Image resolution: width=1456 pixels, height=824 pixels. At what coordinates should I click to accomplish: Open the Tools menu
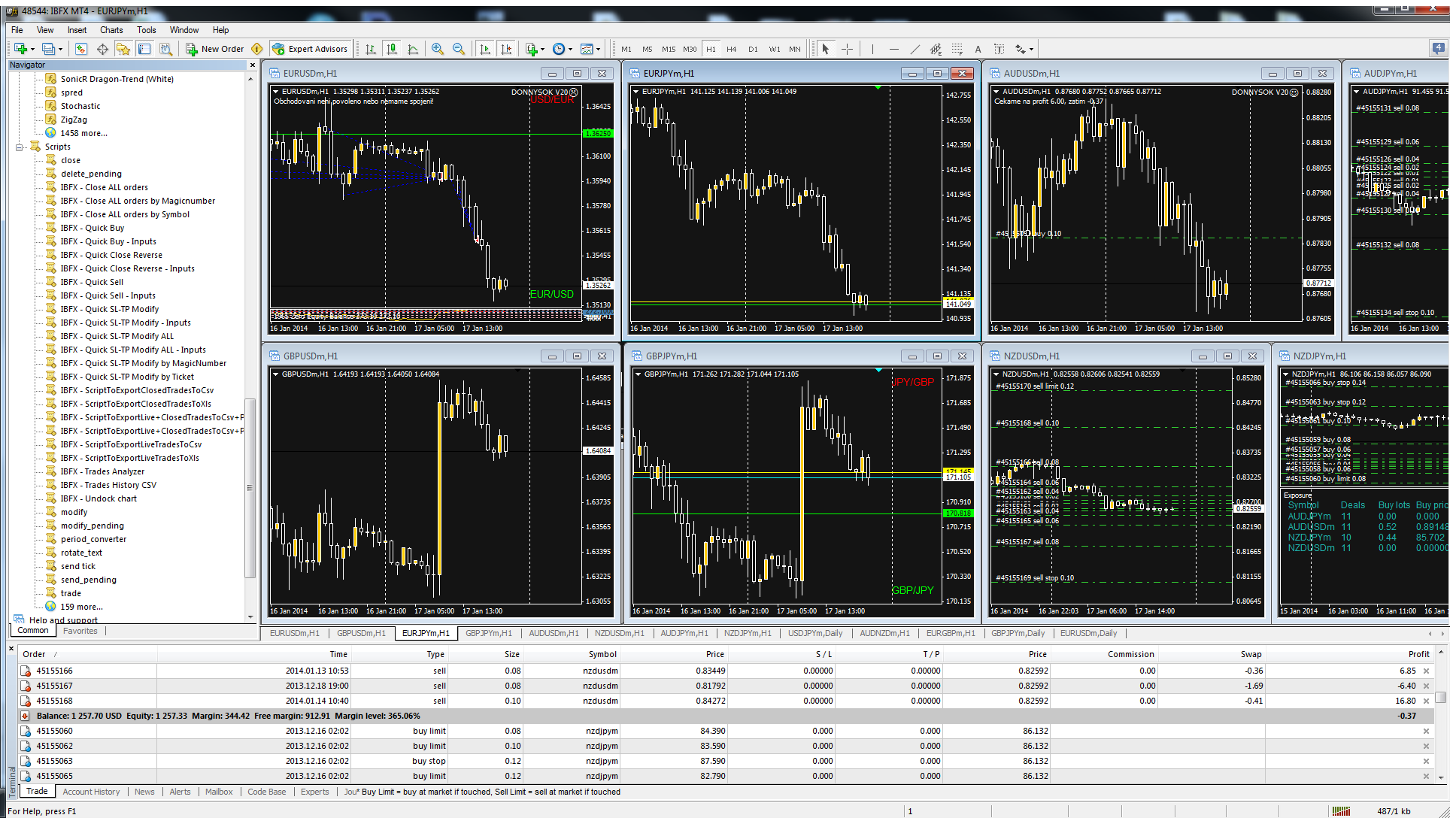[x=146, y=30]
